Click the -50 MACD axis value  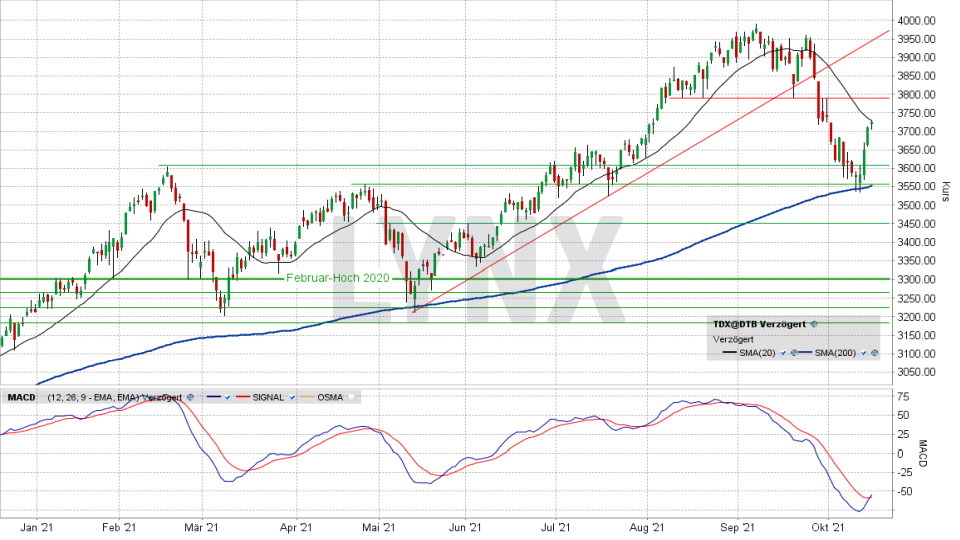tap(904, 492)
